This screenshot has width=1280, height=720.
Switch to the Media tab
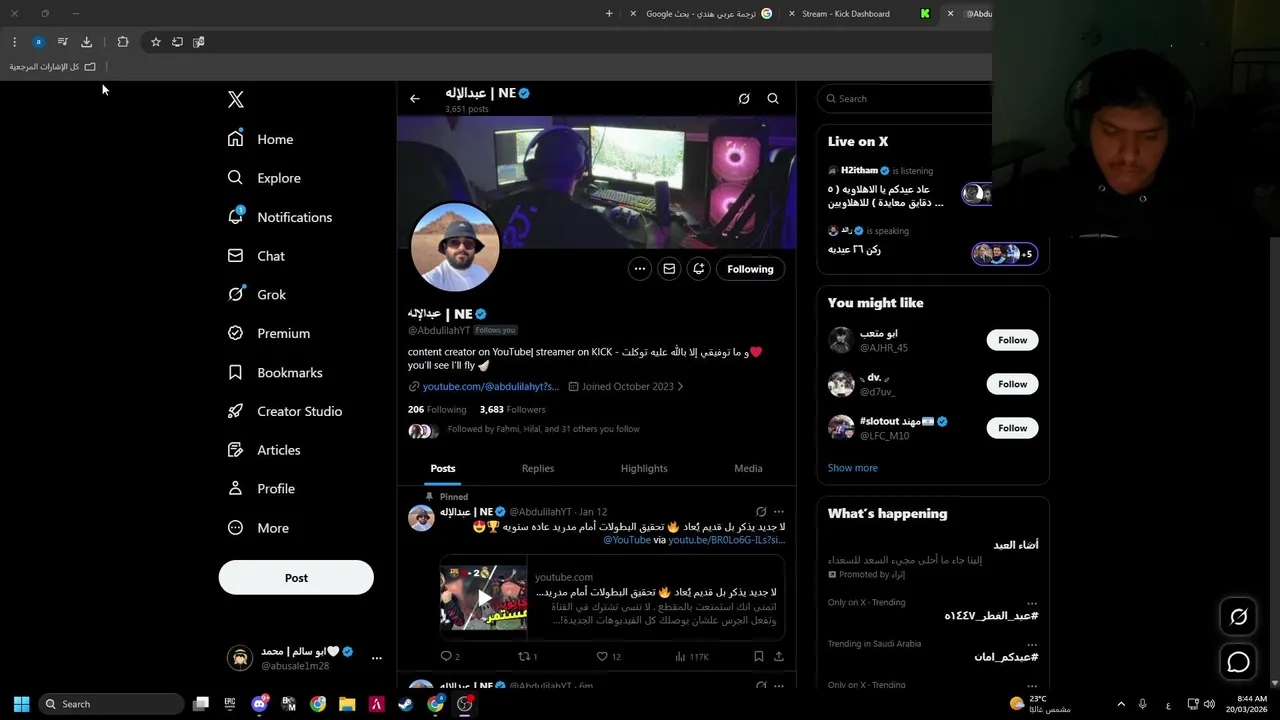[748, 468]
